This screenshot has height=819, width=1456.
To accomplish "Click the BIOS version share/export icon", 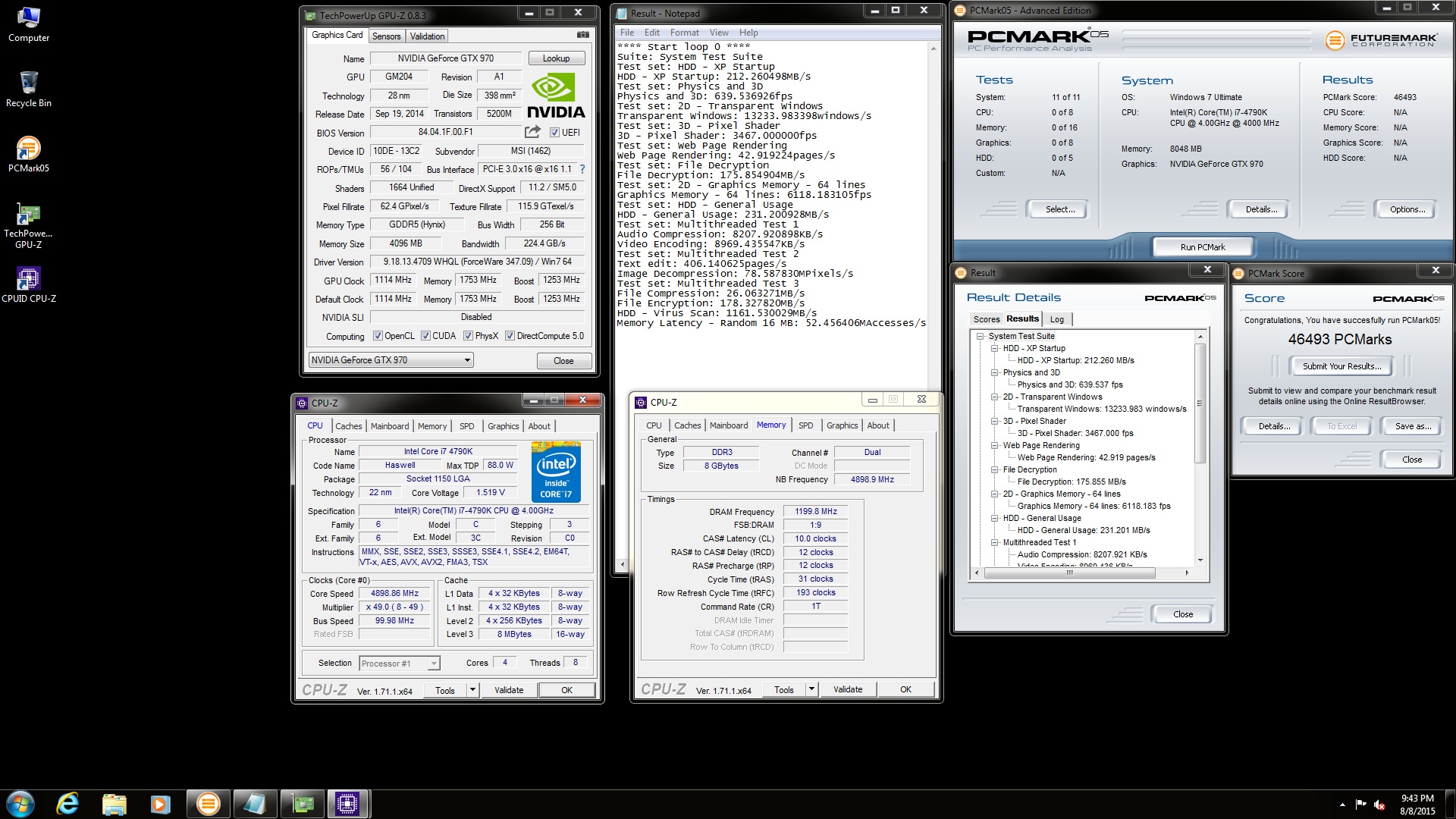I will [x=533, y=132].
